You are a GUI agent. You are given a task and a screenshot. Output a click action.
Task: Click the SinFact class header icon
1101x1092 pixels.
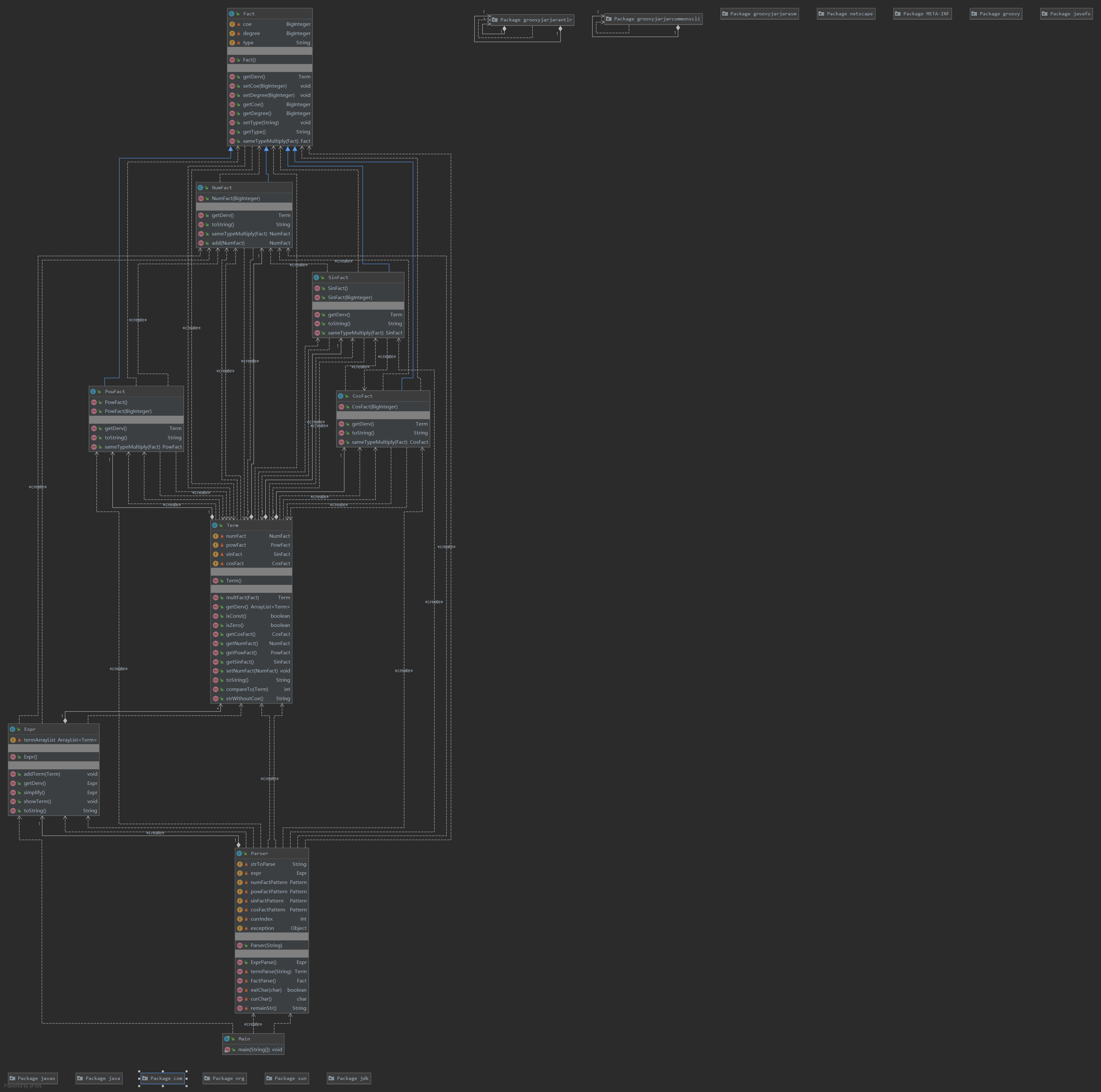tap(316, 277)
